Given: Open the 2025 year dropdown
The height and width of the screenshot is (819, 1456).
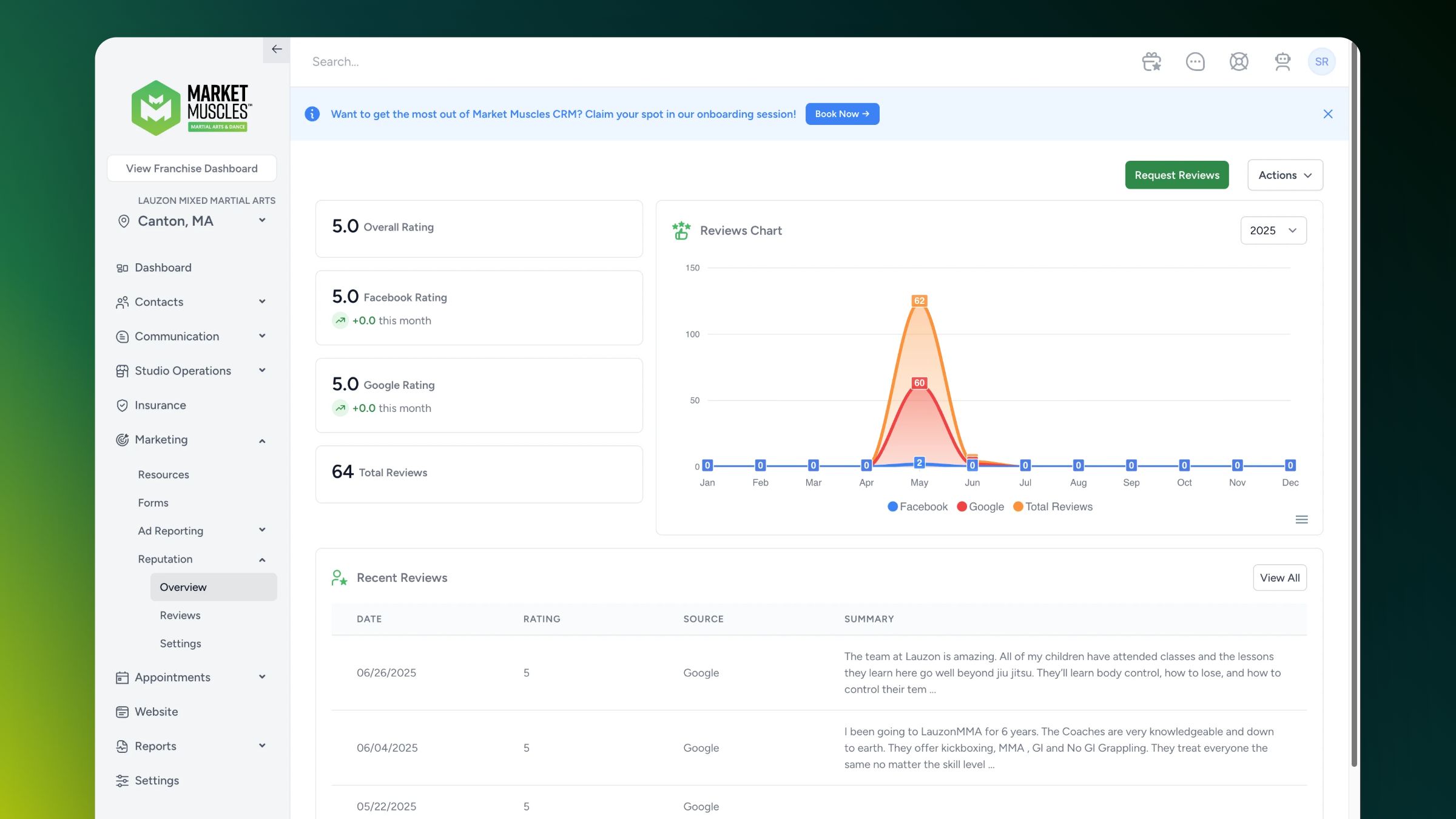Looking at the screenshot, I should point(1273,231).
